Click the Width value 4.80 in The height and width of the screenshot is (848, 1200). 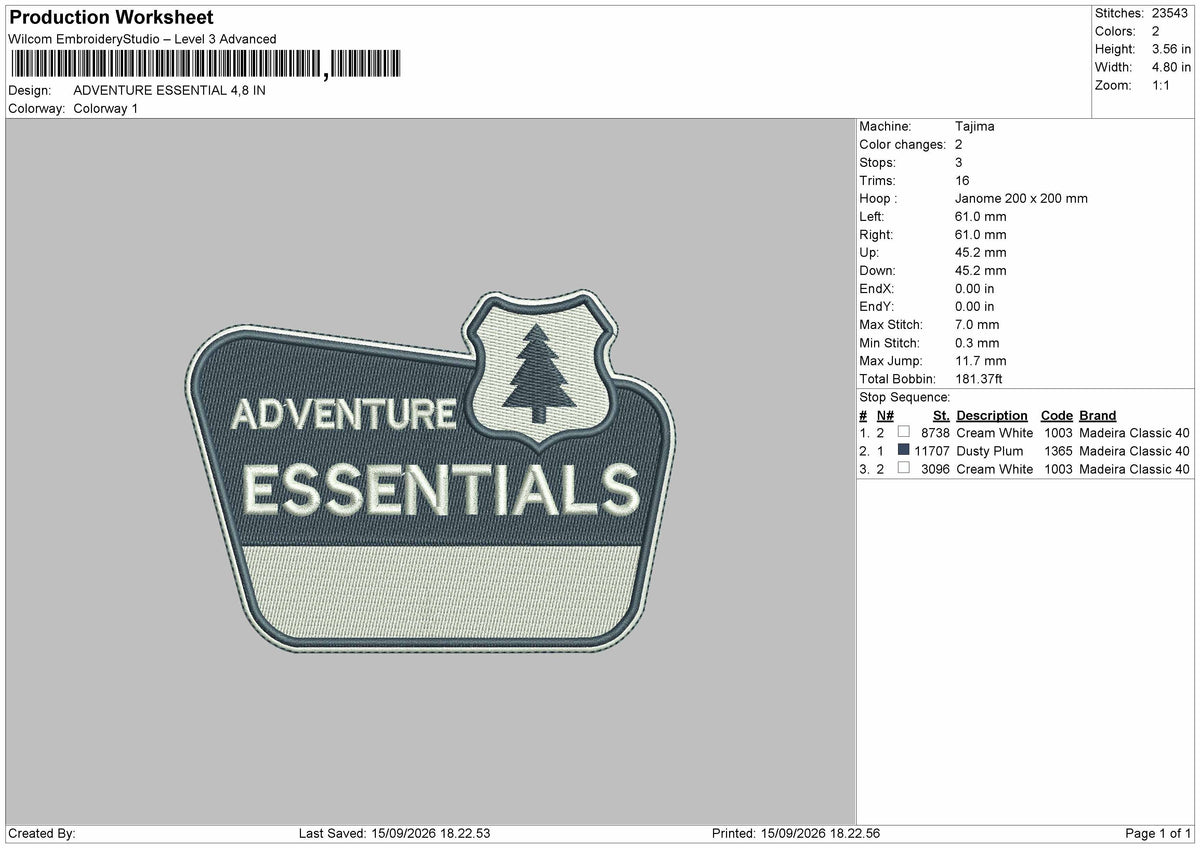click(1169, 67)
